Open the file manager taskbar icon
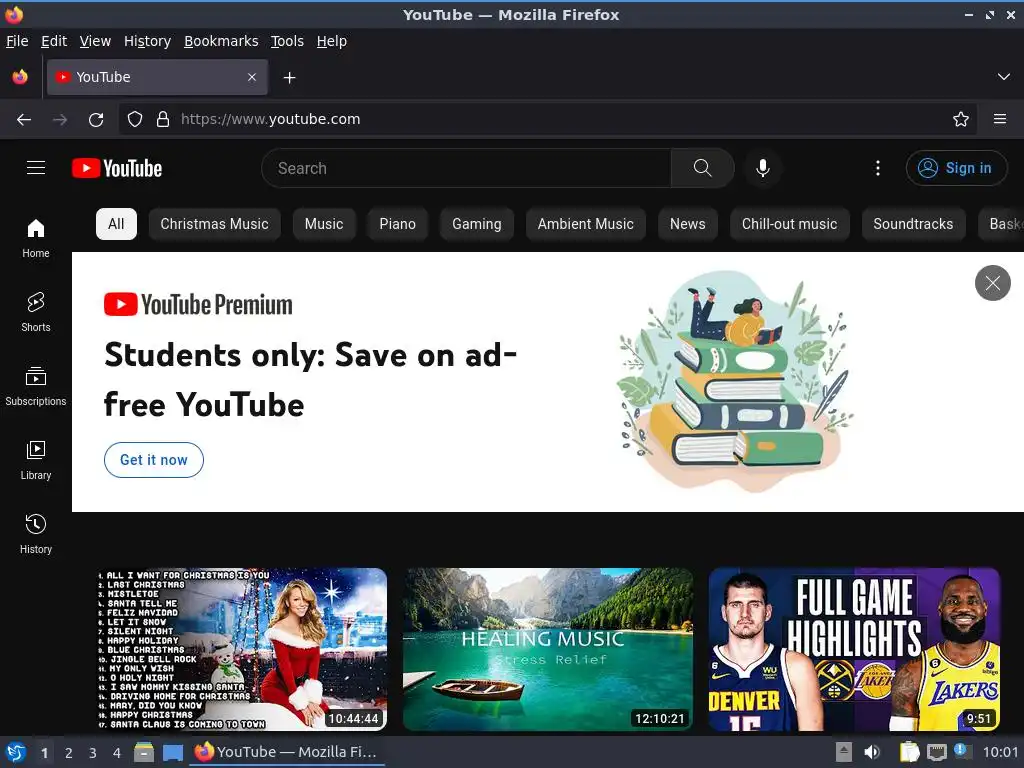This screenshot has width=1024, height=768. click(144, 752)
